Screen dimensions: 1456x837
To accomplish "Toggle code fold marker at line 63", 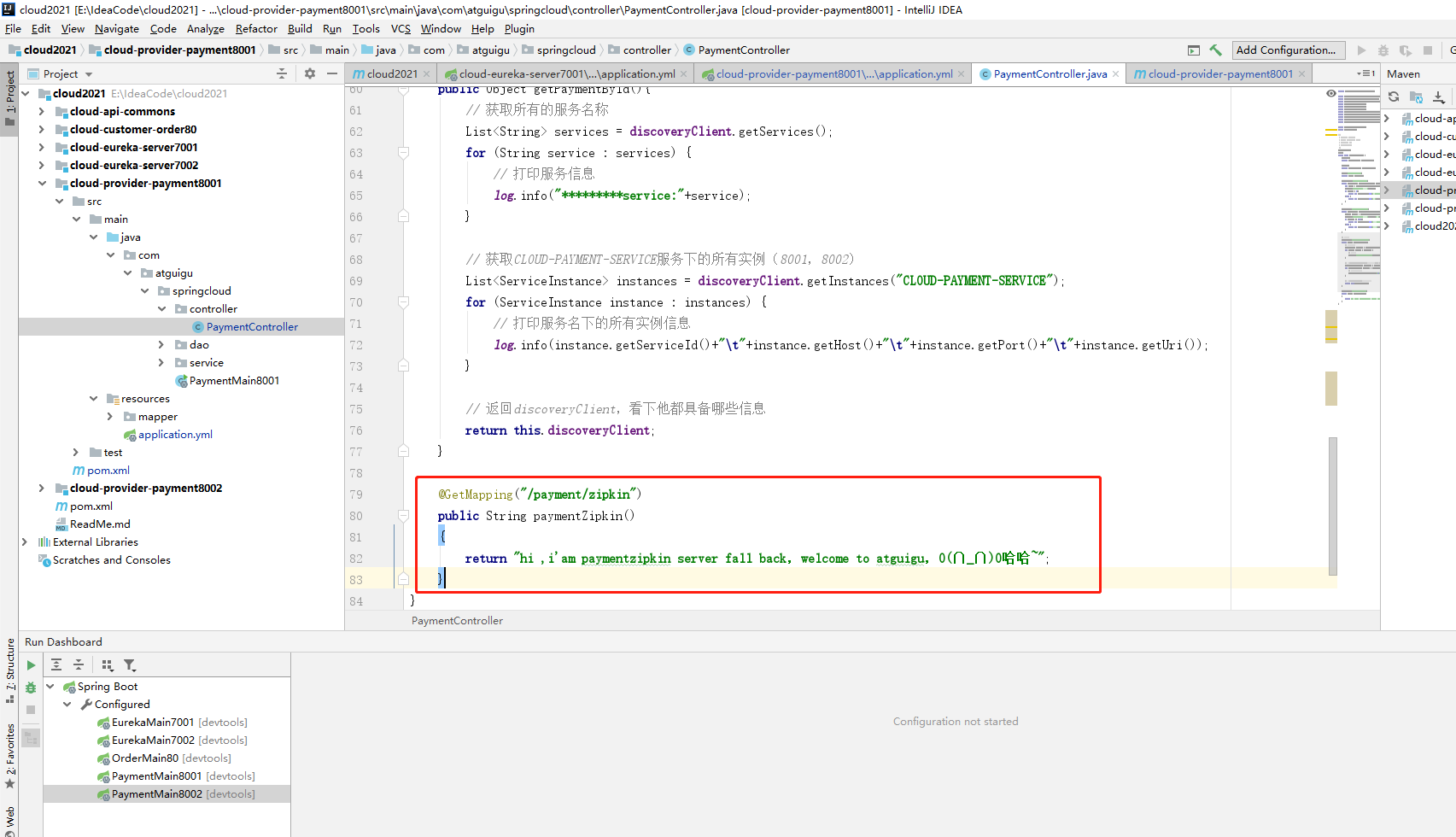I will 403,153.
